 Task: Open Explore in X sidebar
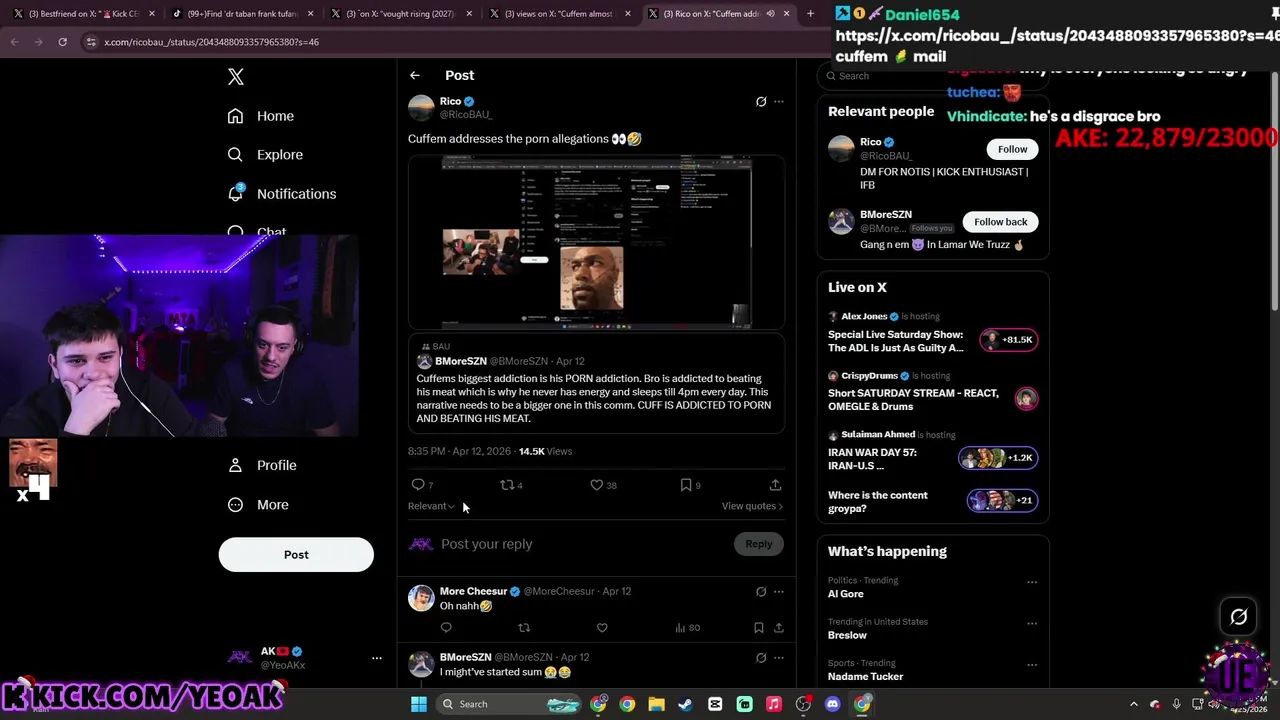pos(265,155)
